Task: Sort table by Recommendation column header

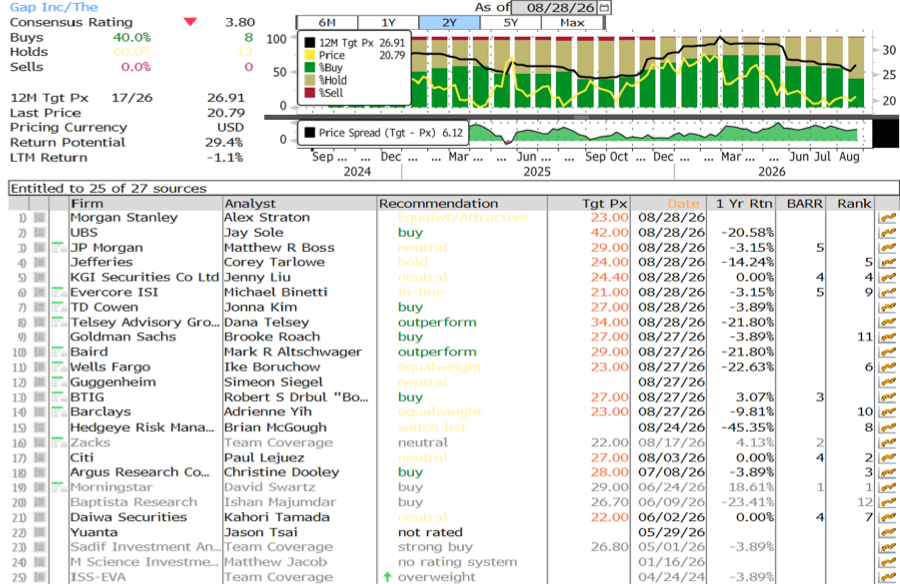Action: (x=462, y=203)
